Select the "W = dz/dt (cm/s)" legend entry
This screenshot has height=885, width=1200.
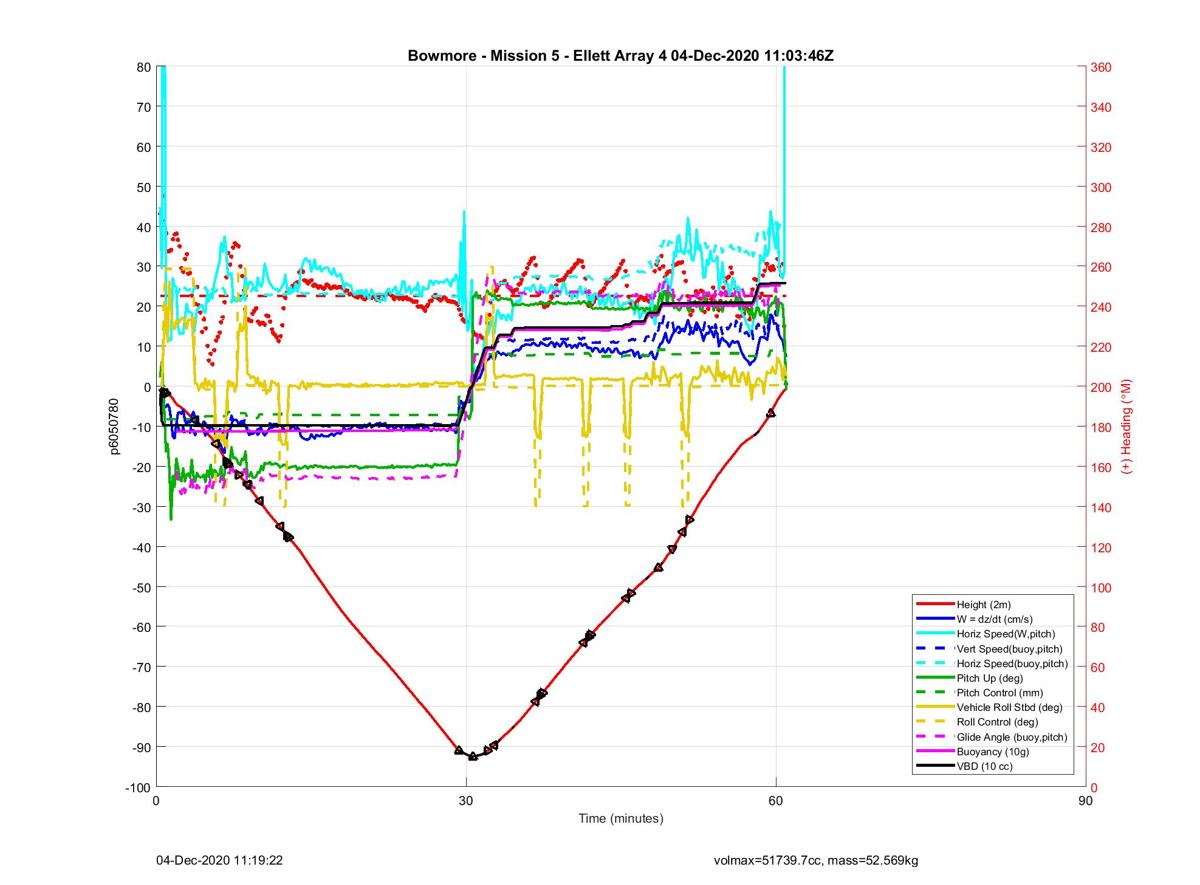point(997,620)
